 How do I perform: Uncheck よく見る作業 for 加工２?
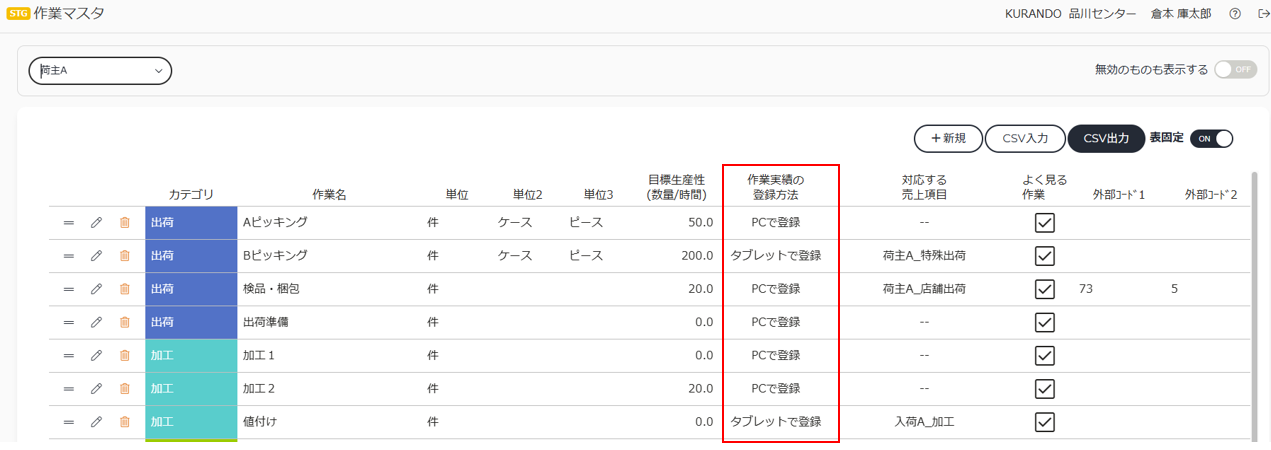1045,388
